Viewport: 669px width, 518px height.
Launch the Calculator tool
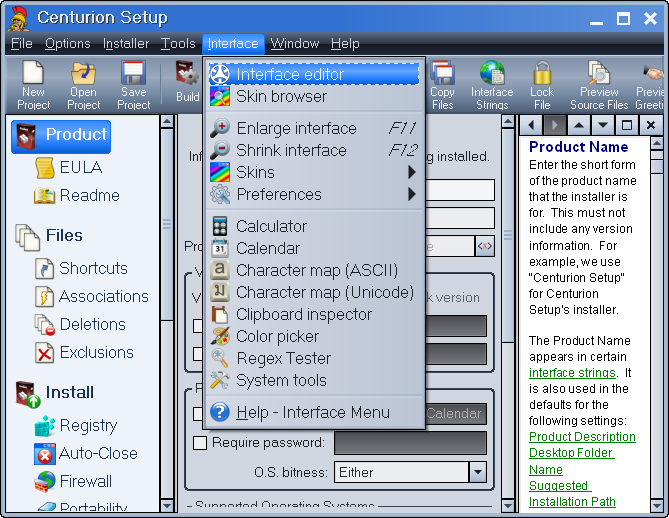(x=314, y=226)
